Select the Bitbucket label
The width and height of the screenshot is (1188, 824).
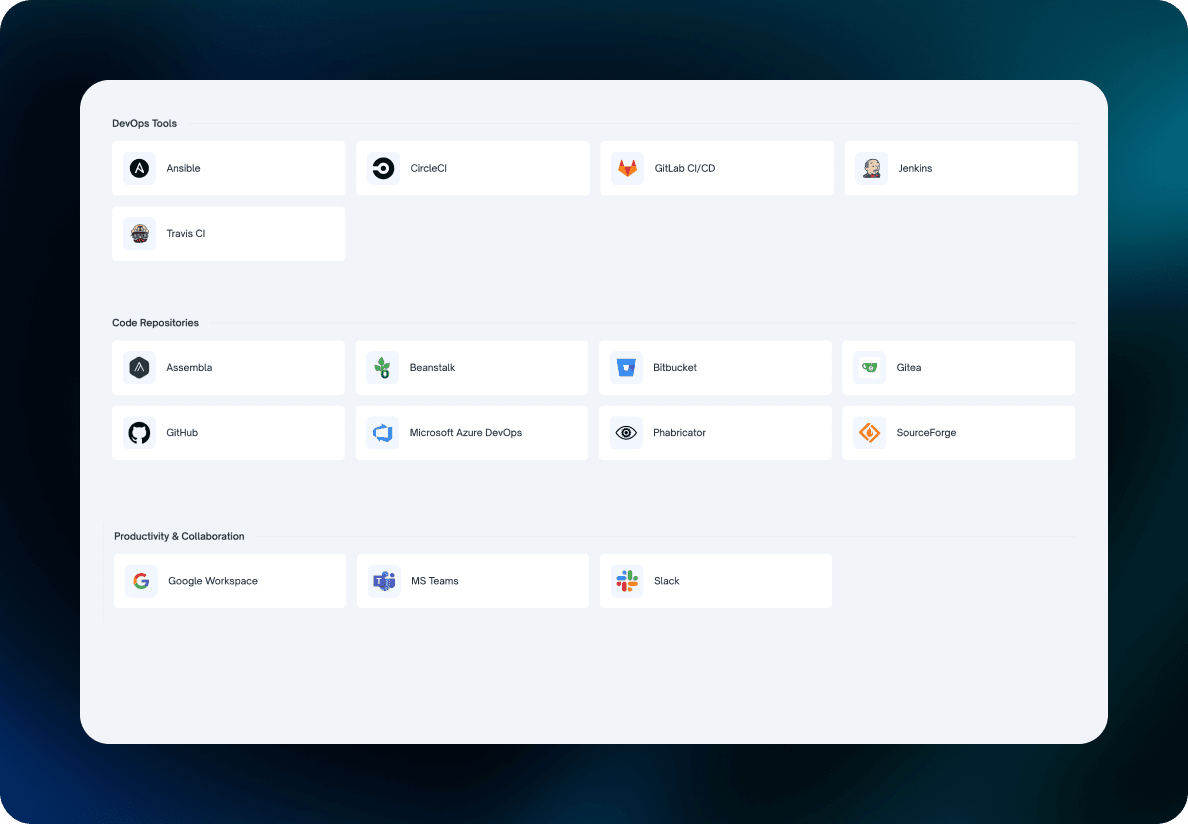[675, 367]
